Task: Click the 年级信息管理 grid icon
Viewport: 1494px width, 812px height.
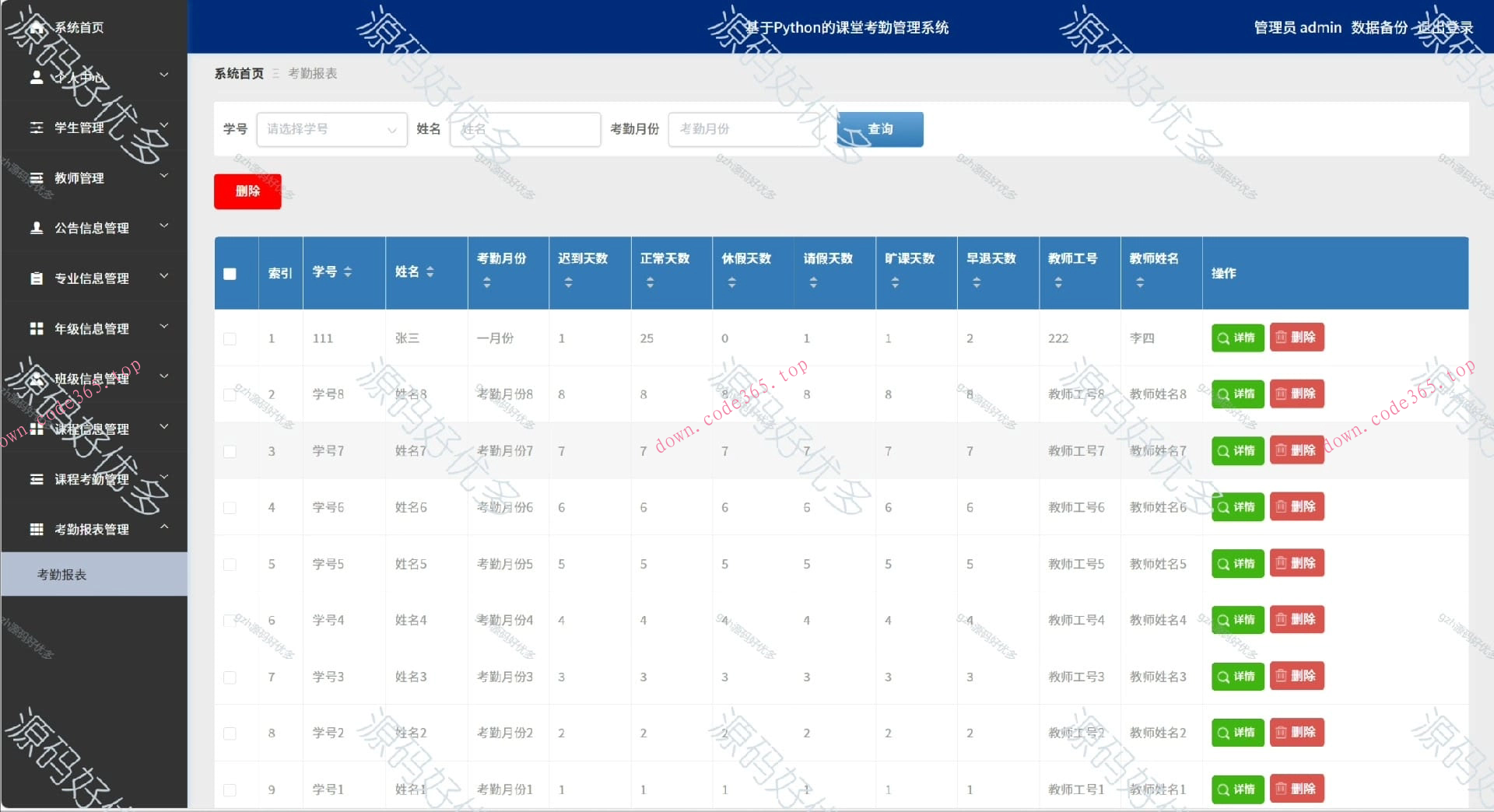Action: (37, 328)
